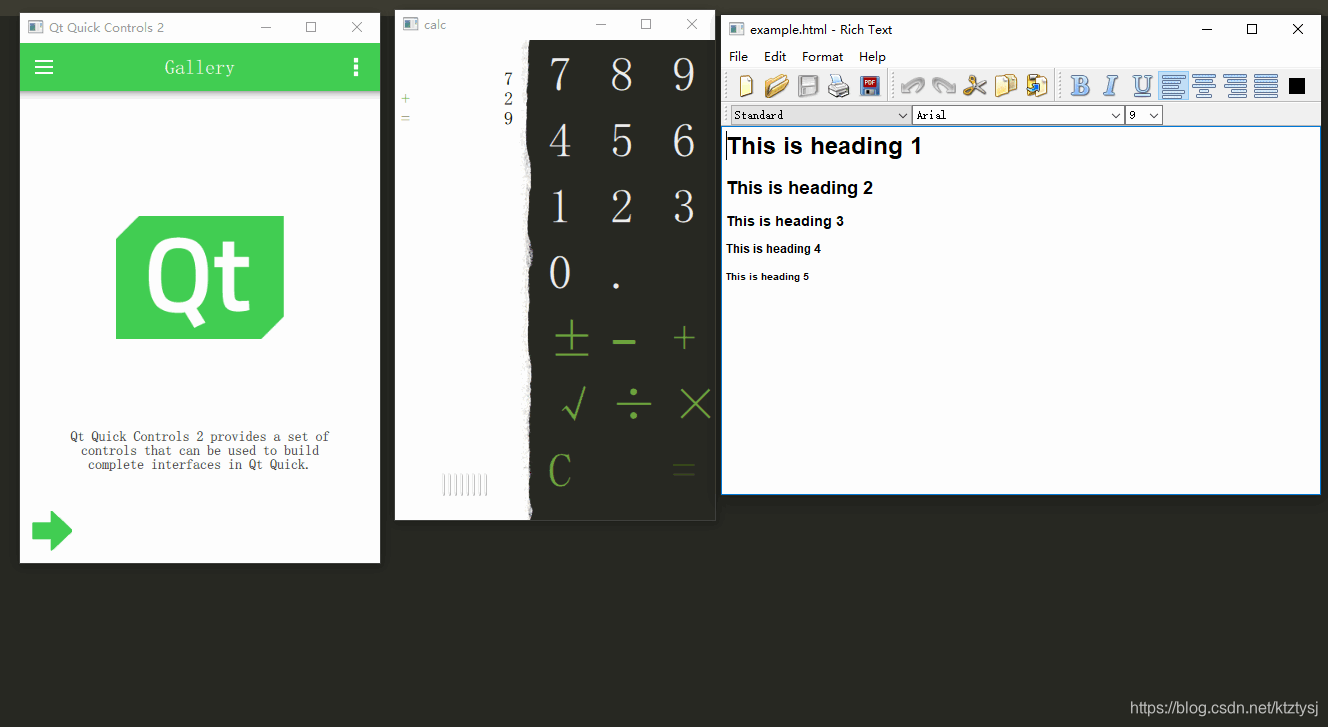Tap the decimal point key in calc
This screenshot has width=1328, height=727.
(617, 284)
